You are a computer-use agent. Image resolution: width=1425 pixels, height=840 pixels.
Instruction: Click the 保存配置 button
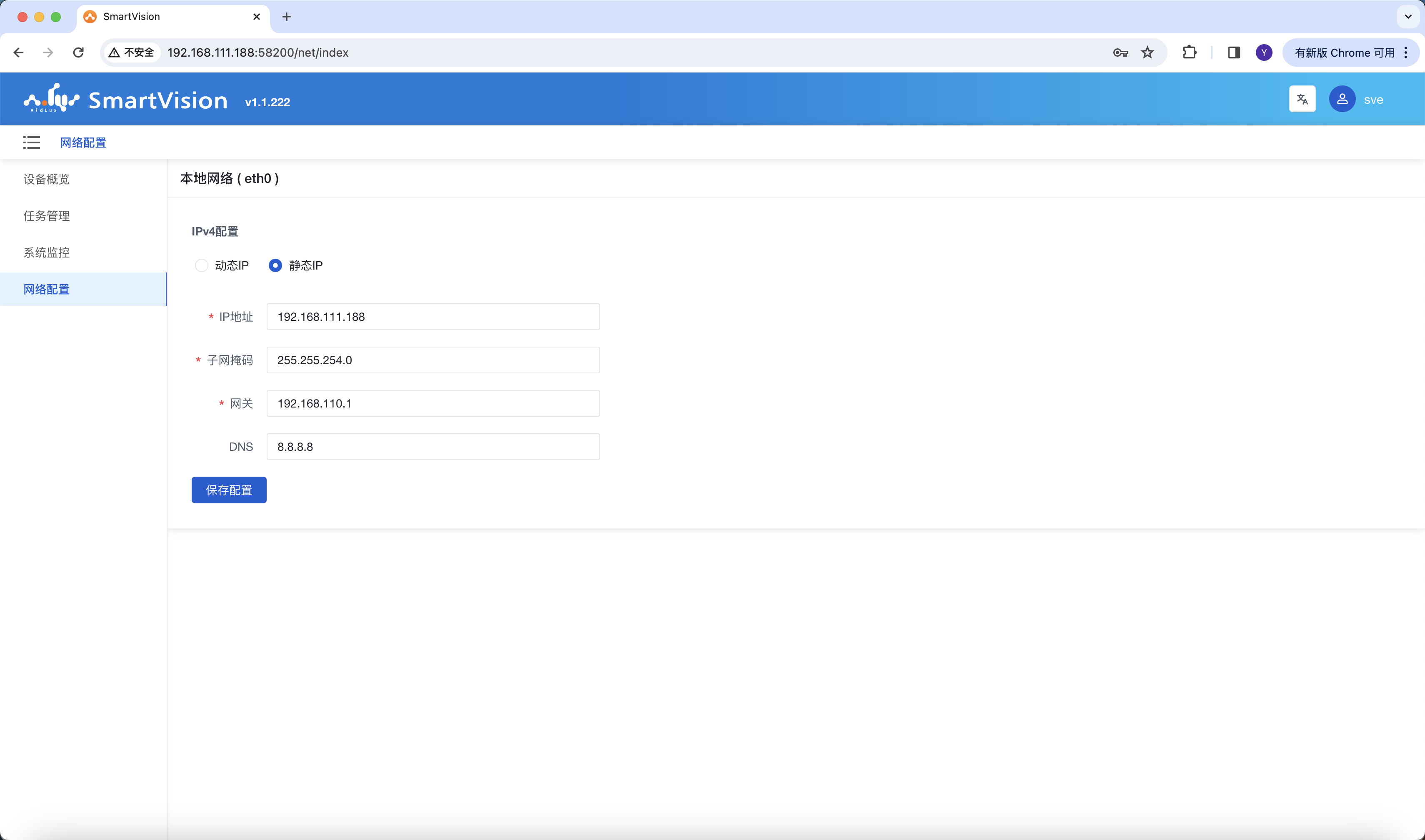[229, 490]
